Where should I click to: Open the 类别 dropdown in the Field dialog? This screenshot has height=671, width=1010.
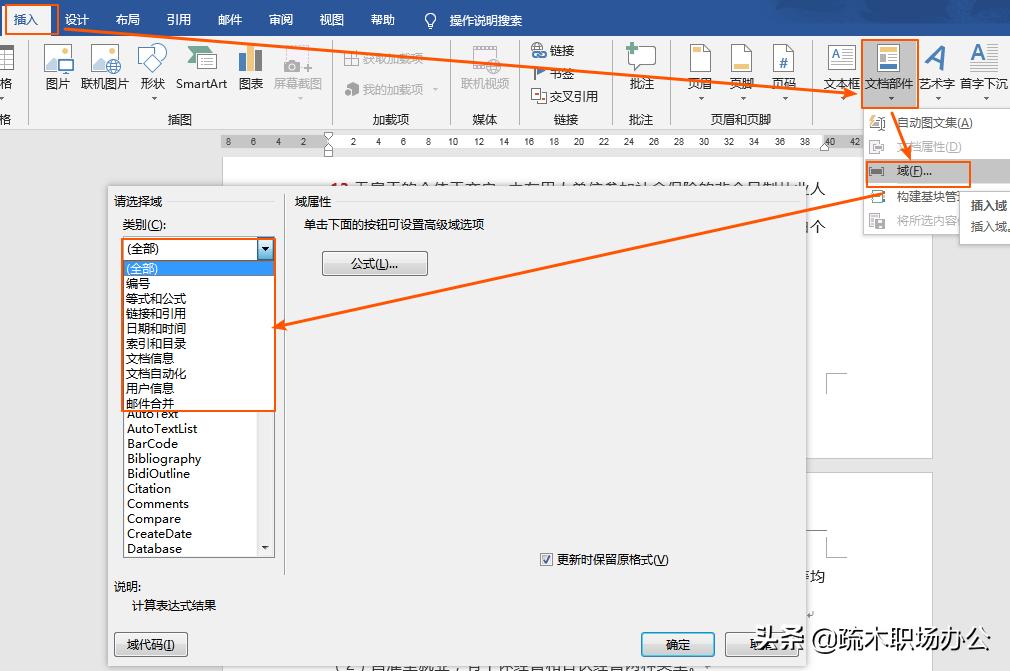[x=264, y=249]
